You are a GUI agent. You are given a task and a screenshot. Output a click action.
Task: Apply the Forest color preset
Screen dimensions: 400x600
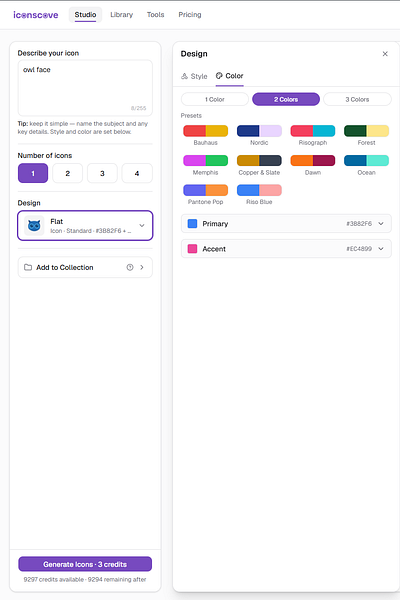click(366, 131)
